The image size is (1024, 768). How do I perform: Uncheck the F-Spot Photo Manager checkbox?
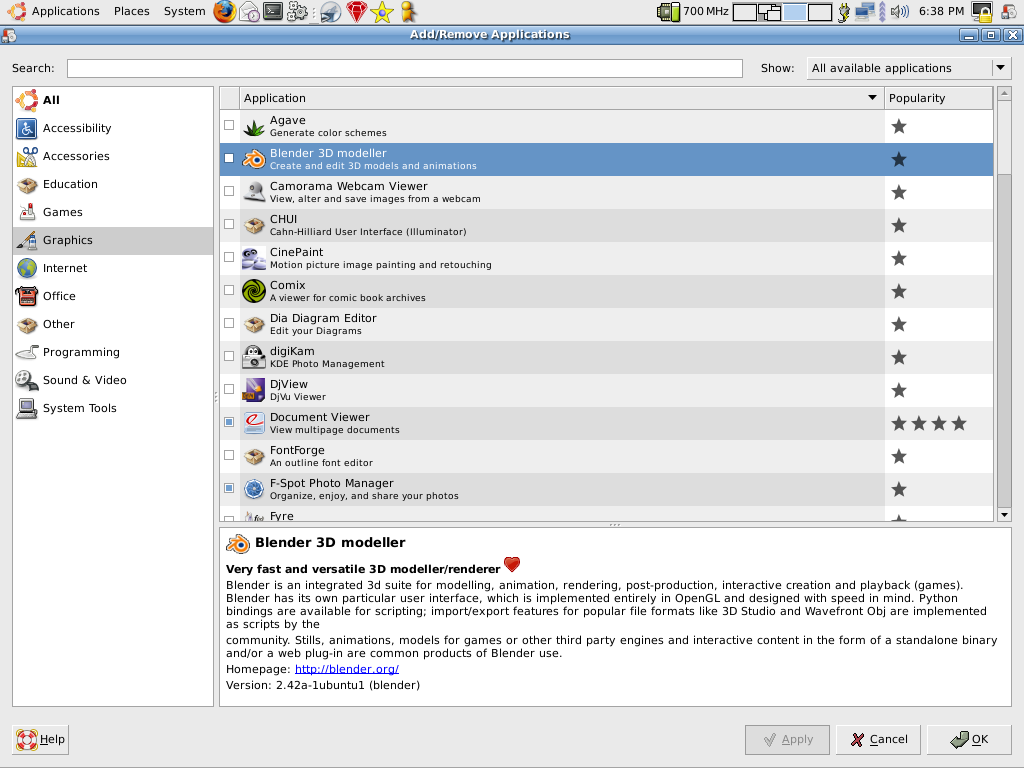point(229,488)
